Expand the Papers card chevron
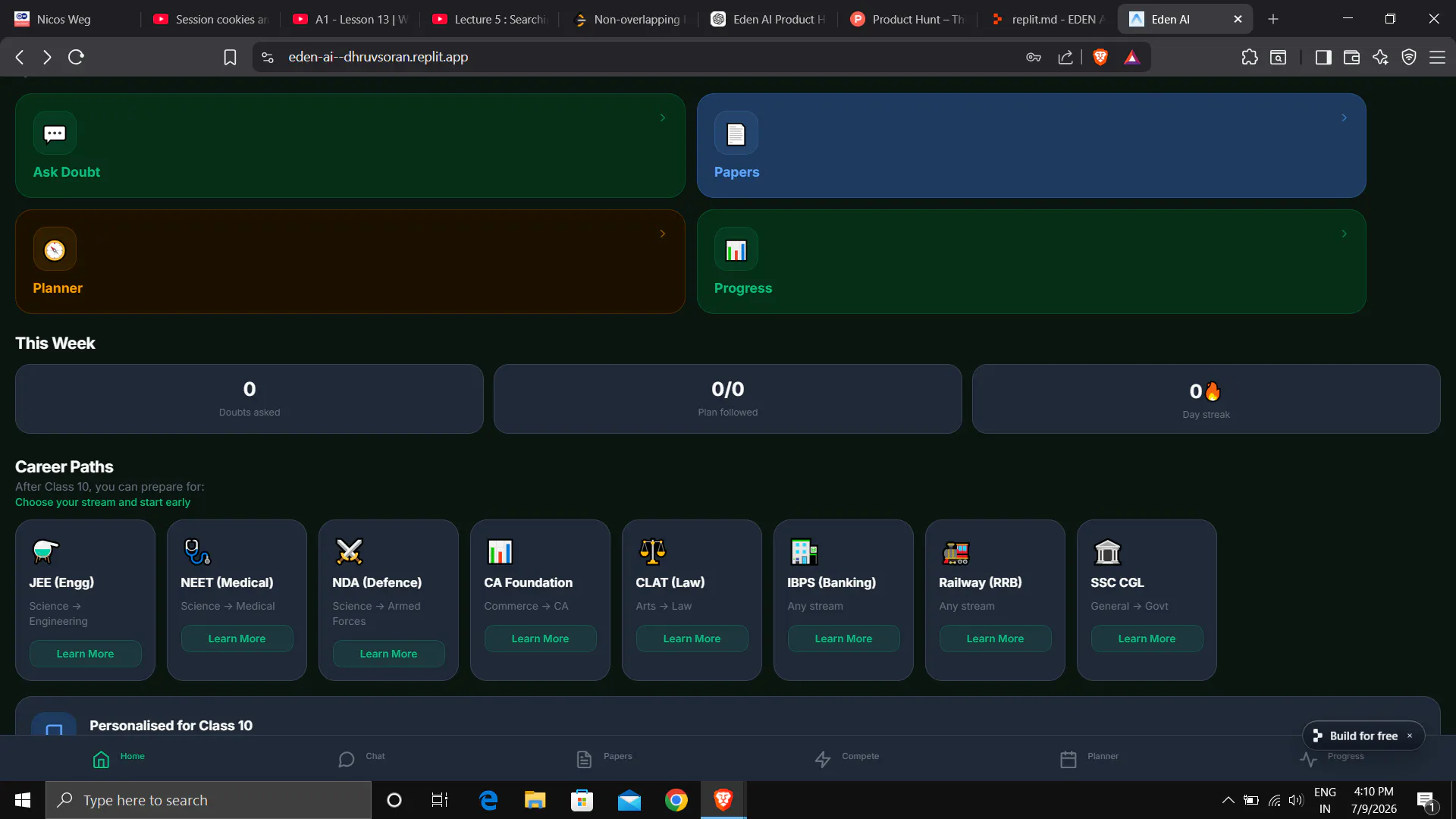This screenshot has width=1456, height=819. (1344, 118)
